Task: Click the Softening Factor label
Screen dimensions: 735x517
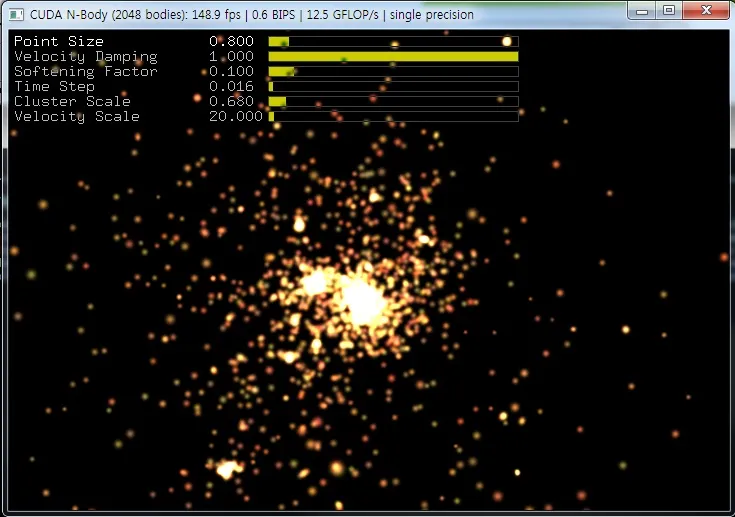Action: [86, 71]
